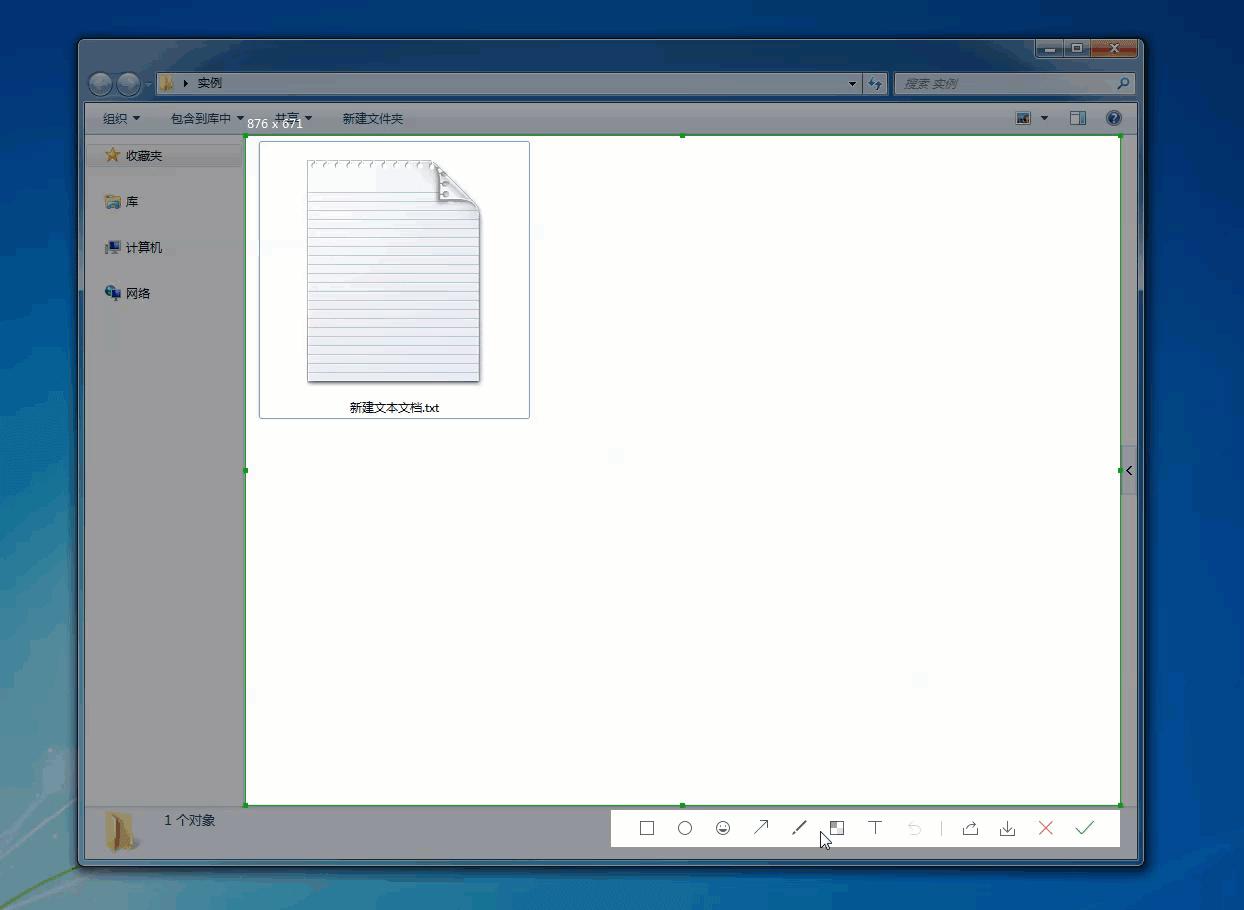Click the change view icon in Explorer
This screenshot has height=910, width=1244.
pyautogui.click(x=1023, y=118)
